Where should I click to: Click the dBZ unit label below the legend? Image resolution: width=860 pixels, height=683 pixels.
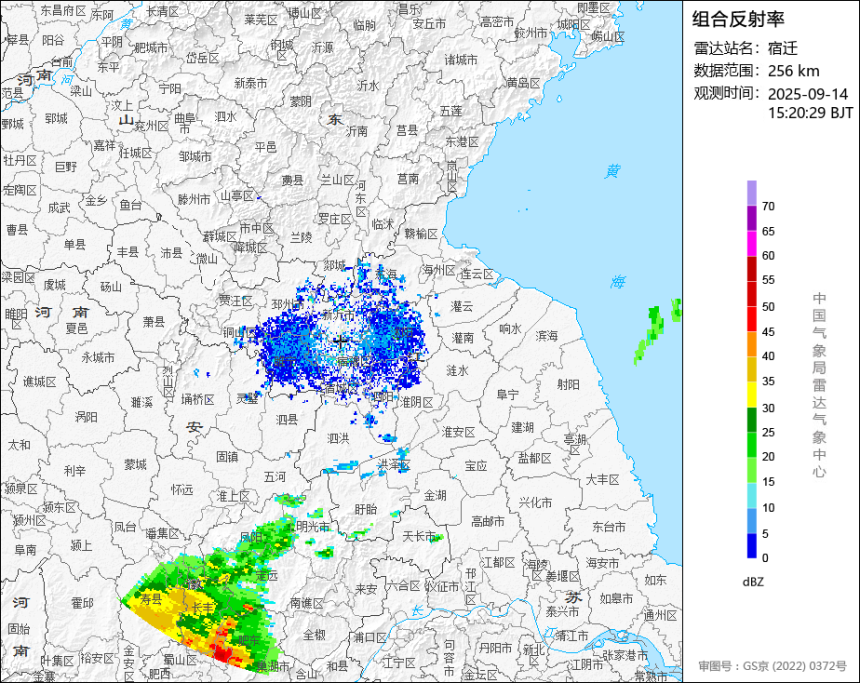(x=753, y=582)
